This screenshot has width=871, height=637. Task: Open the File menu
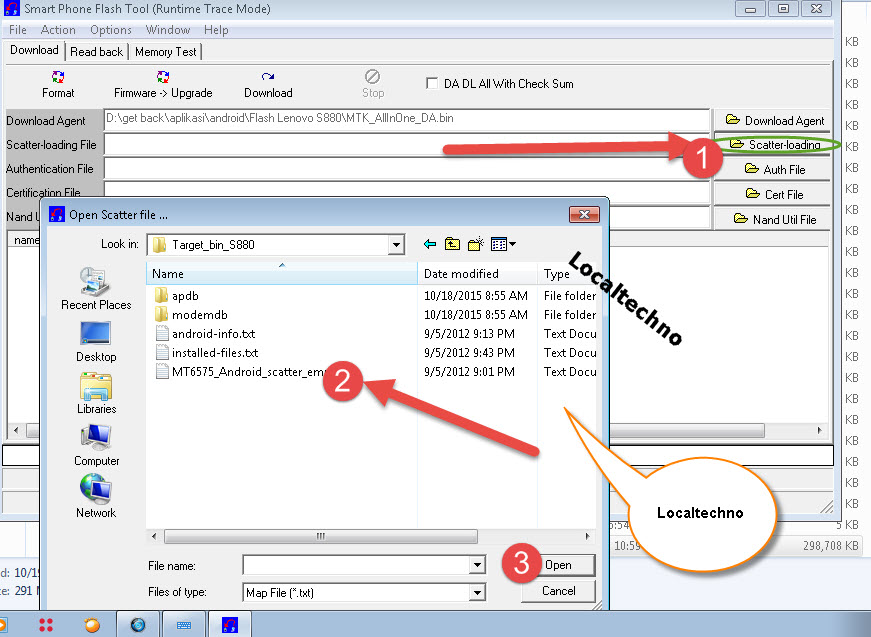pyautogui.click(x=18, y=30)
